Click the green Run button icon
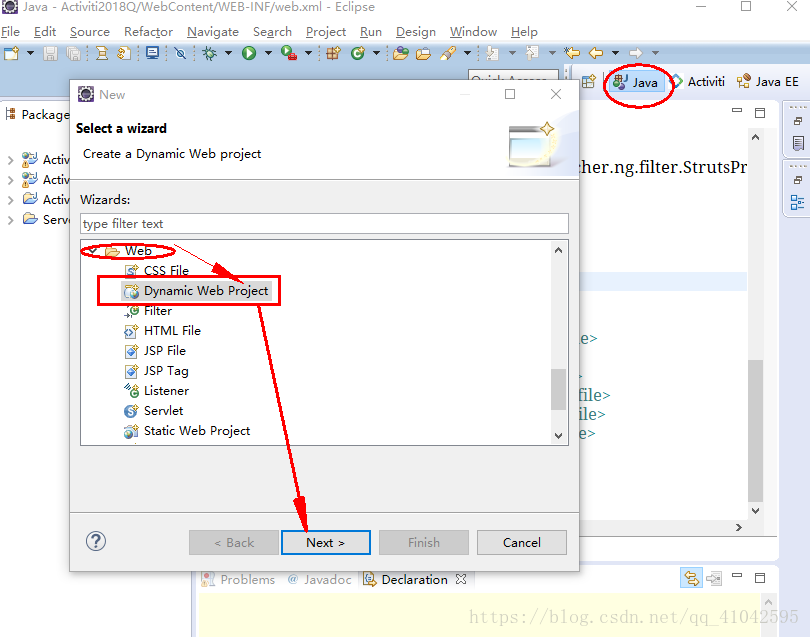The width and height of the screenshot is (810, 637). pyautogui.click(x=249, y=53)
